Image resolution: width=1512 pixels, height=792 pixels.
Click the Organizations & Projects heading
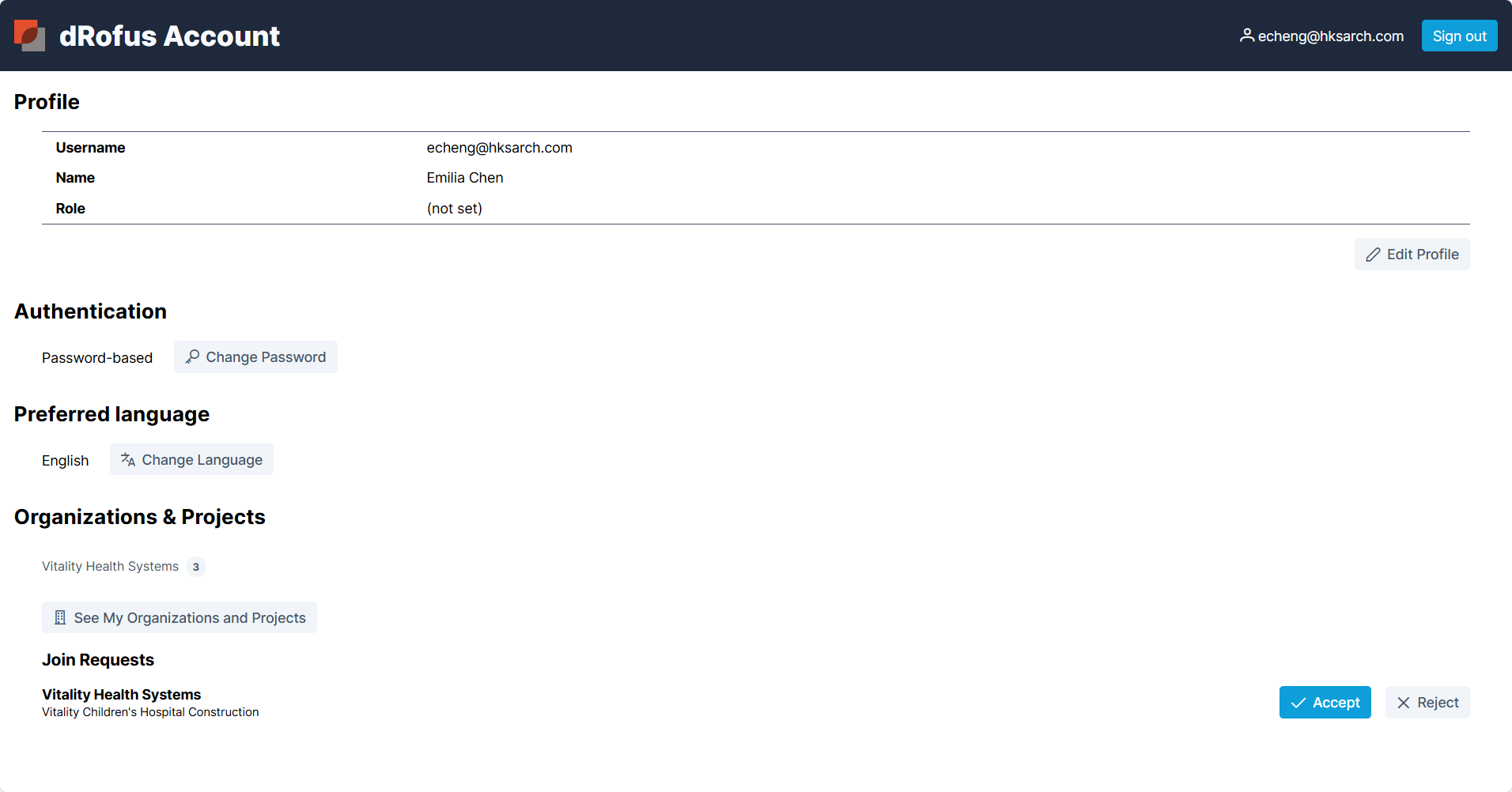click(x=140, y=517)
